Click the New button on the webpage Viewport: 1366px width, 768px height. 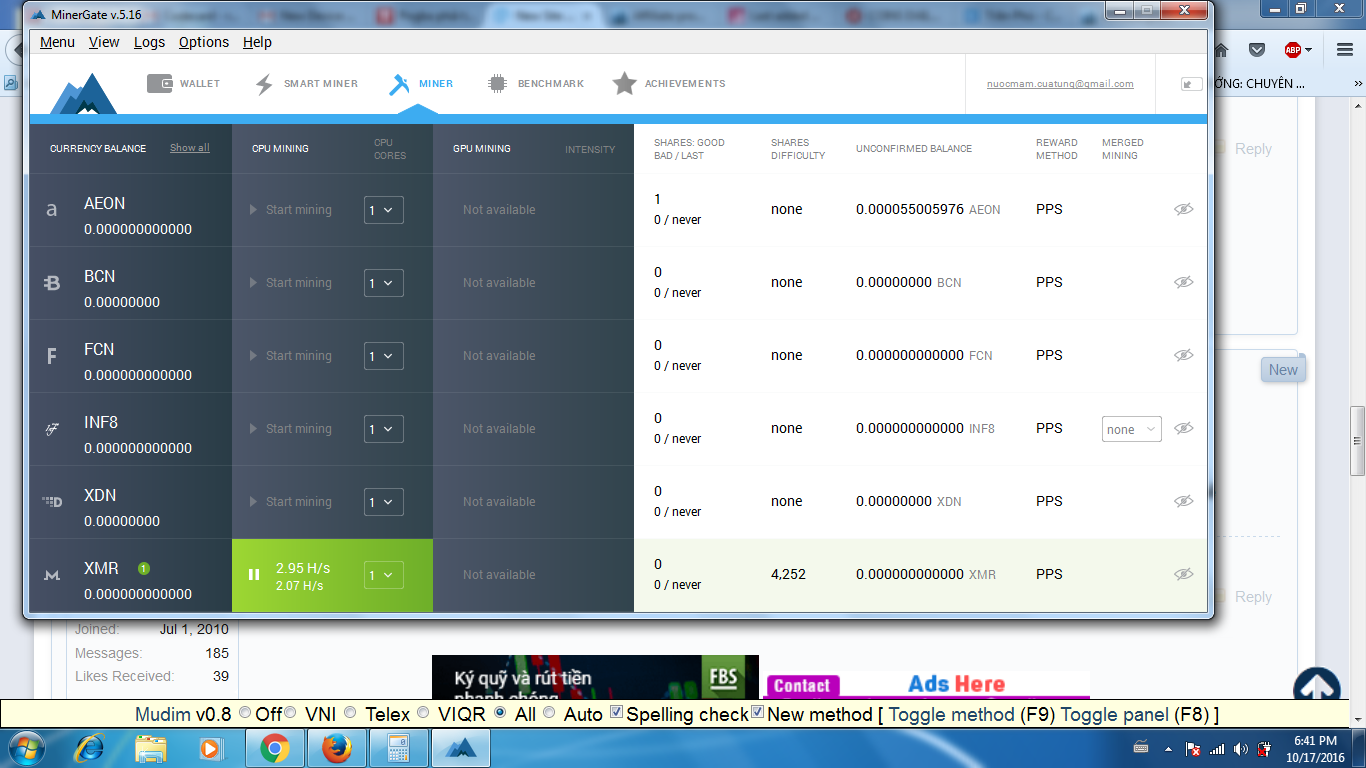1283,369
